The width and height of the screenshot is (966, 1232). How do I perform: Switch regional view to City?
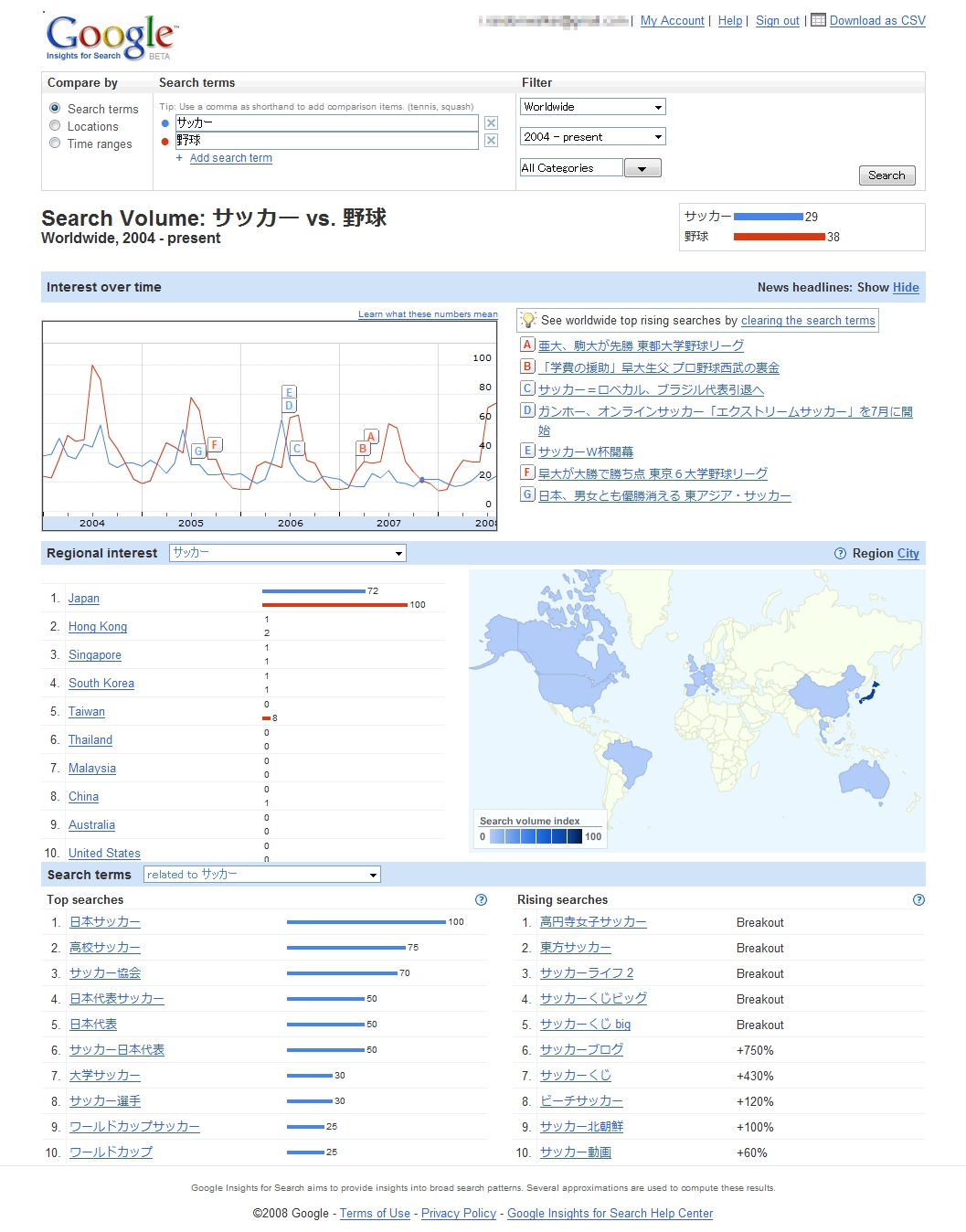[x=908, y=553]
